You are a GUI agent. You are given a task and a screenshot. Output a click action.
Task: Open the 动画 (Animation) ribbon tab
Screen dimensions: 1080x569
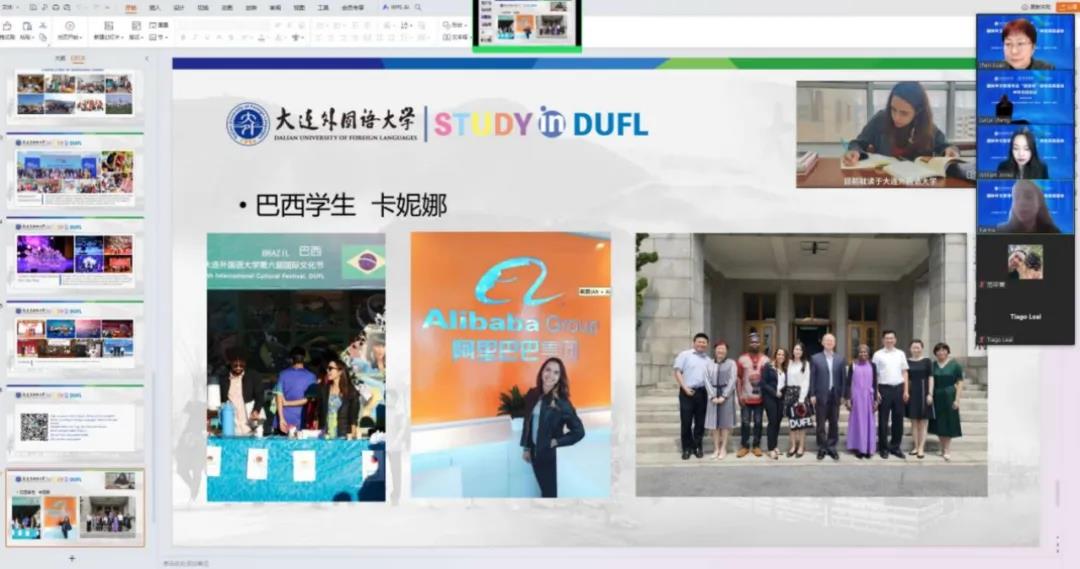[227, 8]
